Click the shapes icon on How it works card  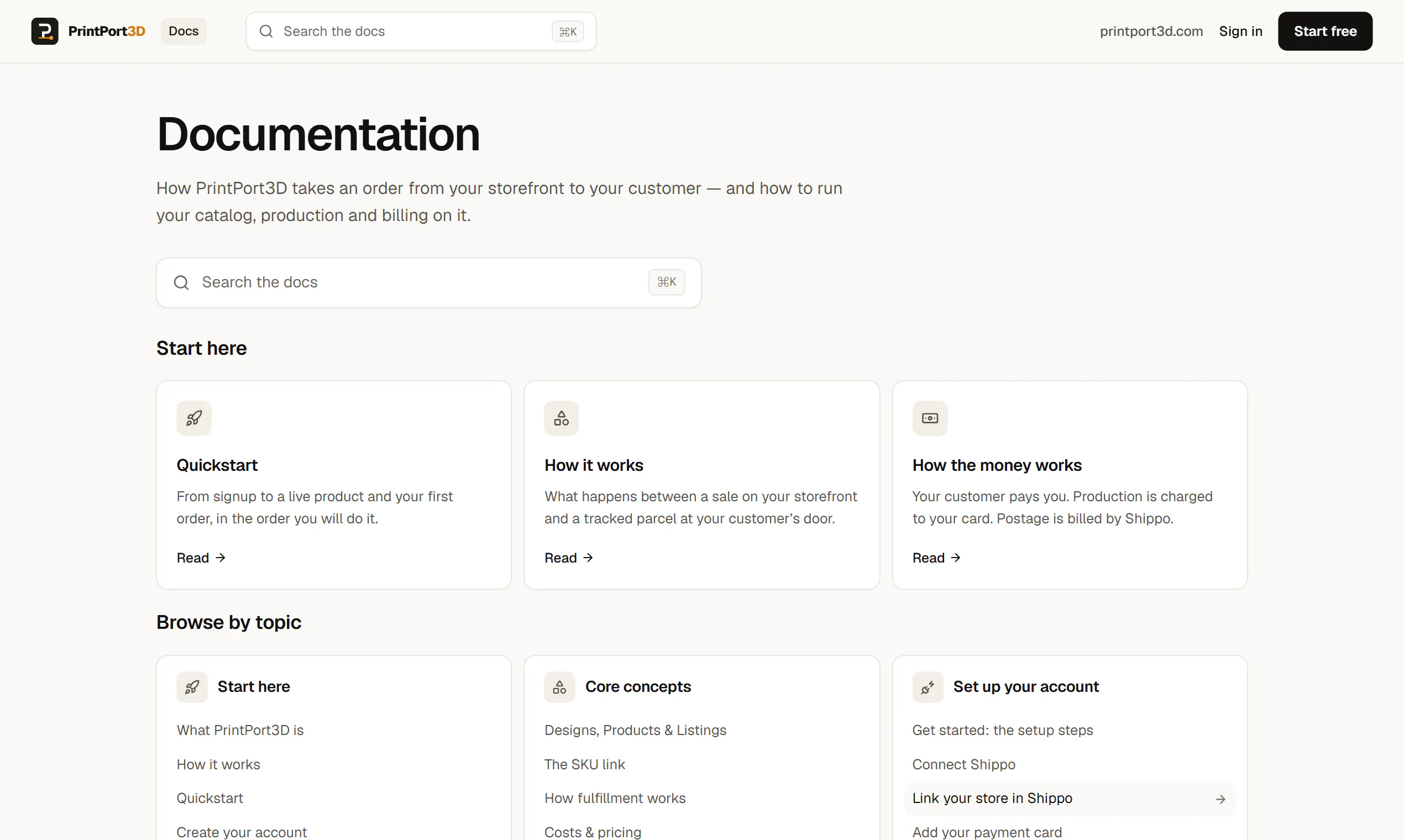pos(562,418)
